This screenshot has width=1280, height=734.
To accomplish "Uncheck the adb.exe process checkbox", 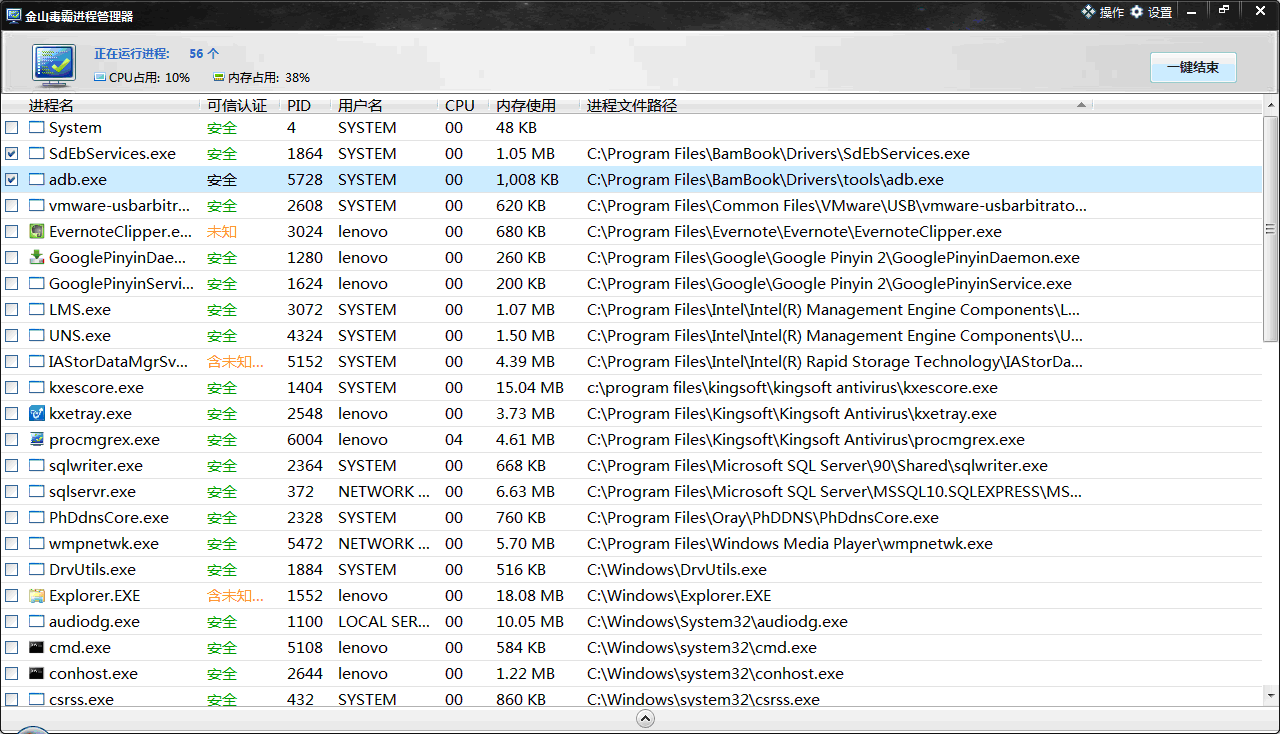I will click(12, 180).
